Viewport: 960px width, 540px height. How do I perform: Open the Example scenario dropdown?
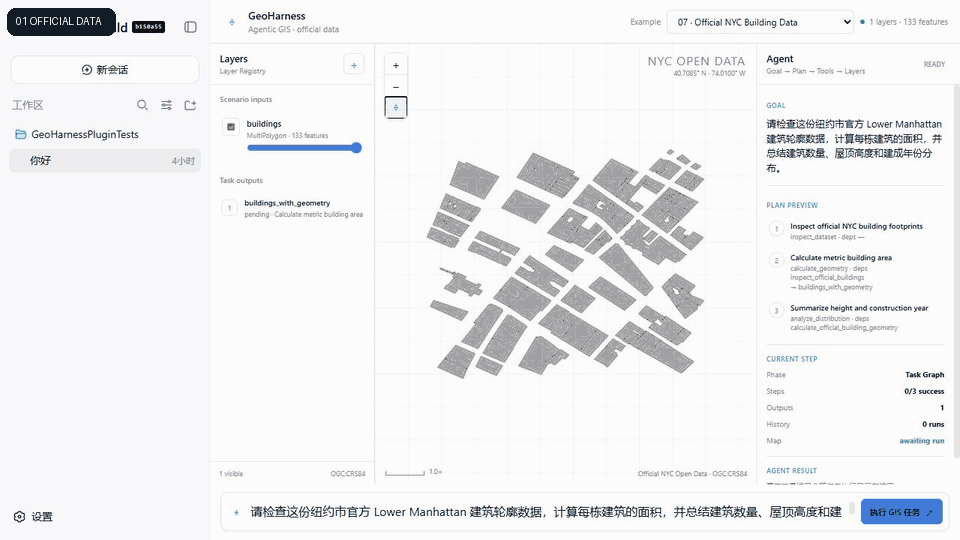click(x=760, y=22)
